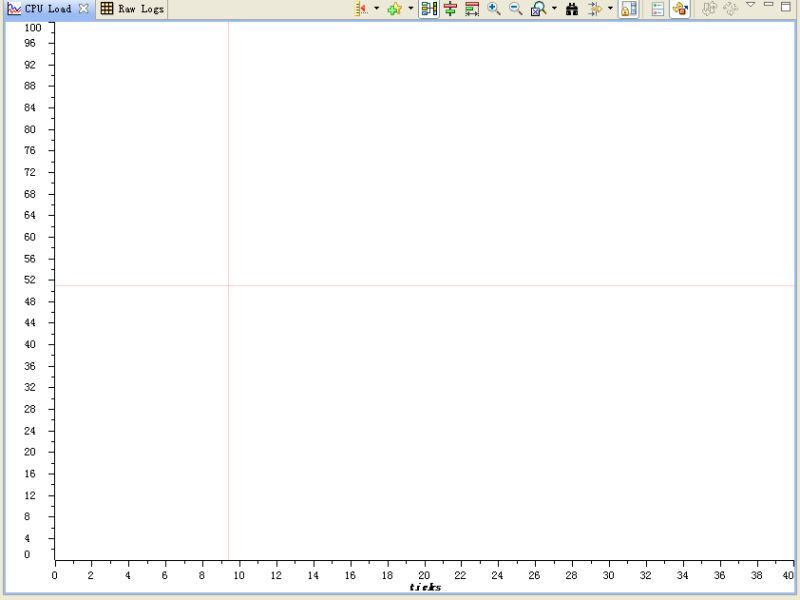Image resolution: width=800 pixels, height=600 pixels.
Task: Open the Raw Logs tab
Action: click(132, 9)
